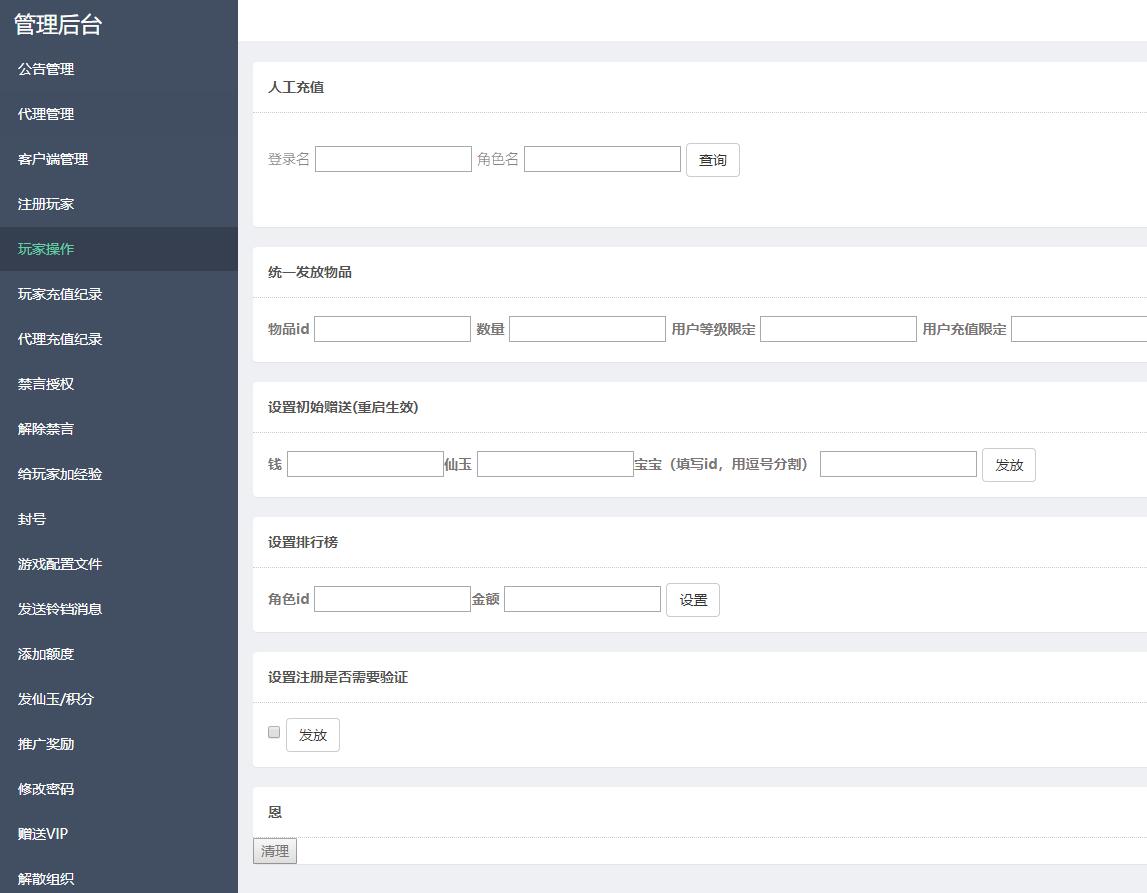Focus the 角色id input field
This screenshot has height=893, width=1147.
coord(392,599)
